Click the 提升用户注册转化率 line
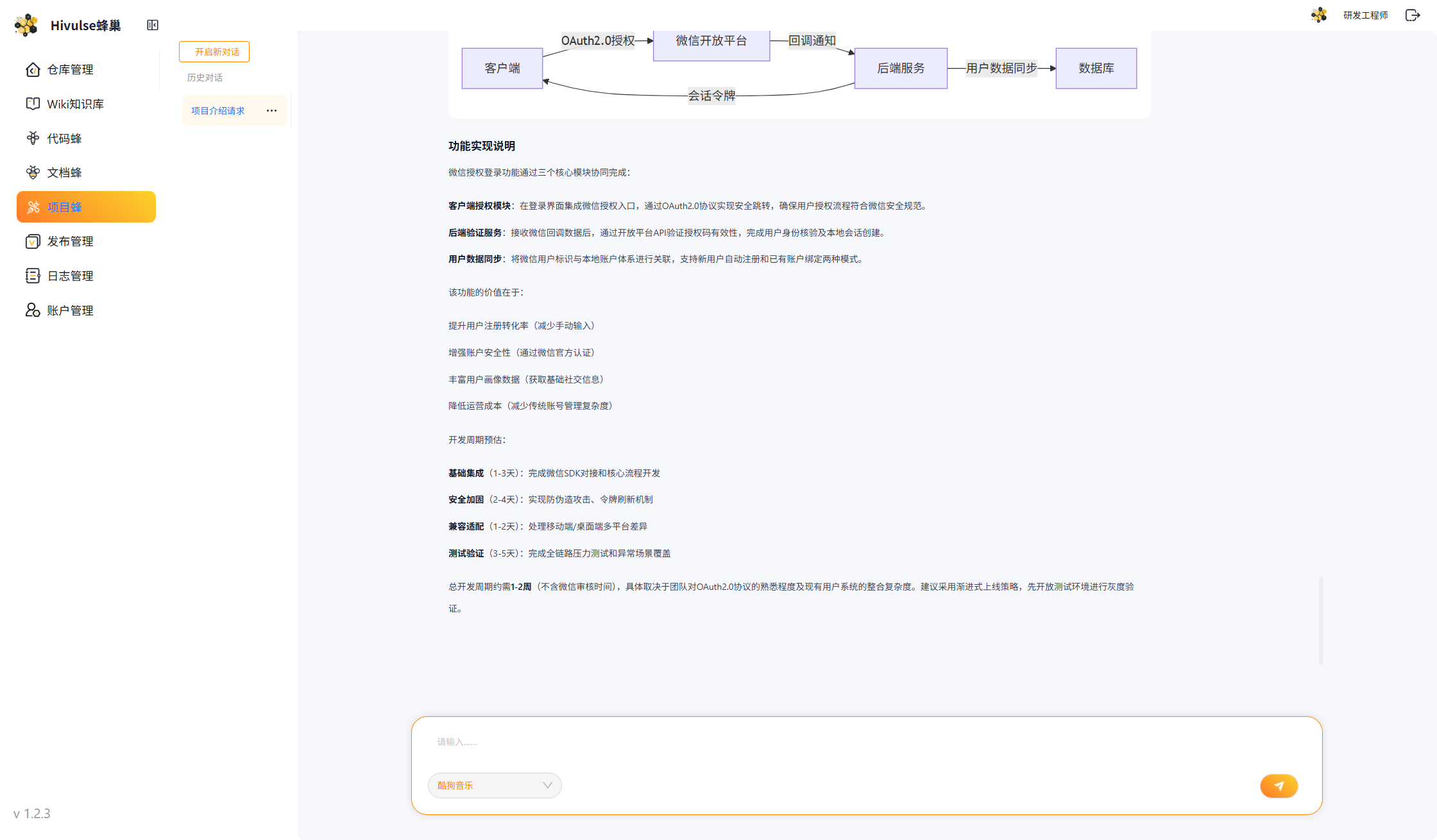The image size is (1437, 840). click(x=522, y=326)
